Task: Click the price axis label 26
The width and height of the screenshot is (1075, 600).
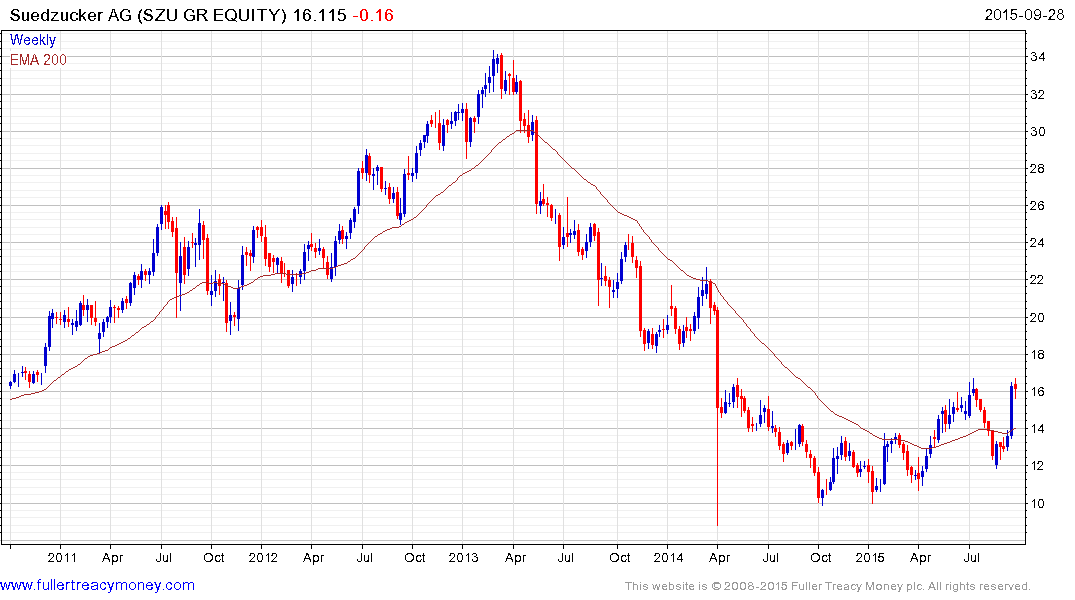Action: click(x=1037, y=206)
